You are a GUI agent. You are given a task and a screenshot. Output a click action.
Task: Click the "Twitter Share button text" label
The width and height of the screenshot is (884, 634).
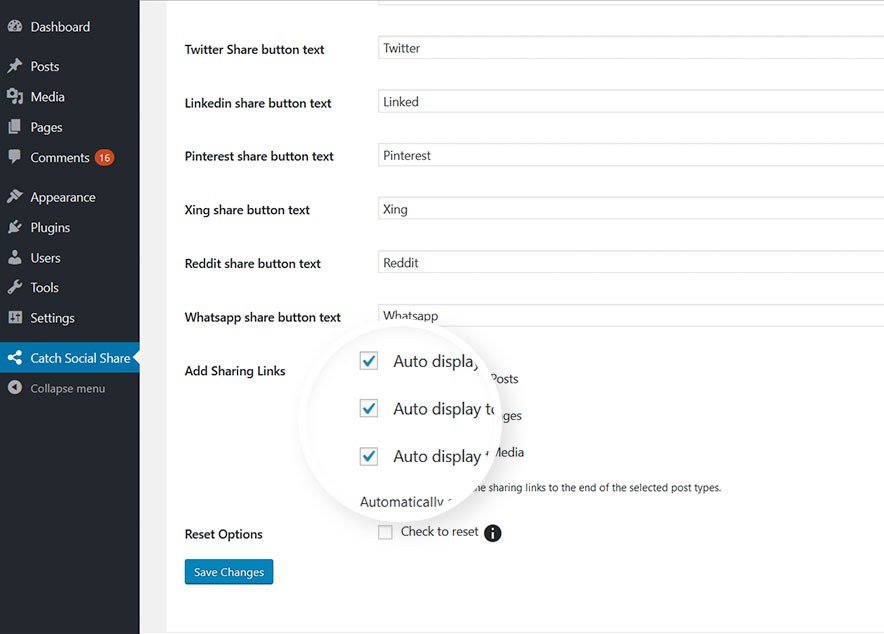point(254,50)
